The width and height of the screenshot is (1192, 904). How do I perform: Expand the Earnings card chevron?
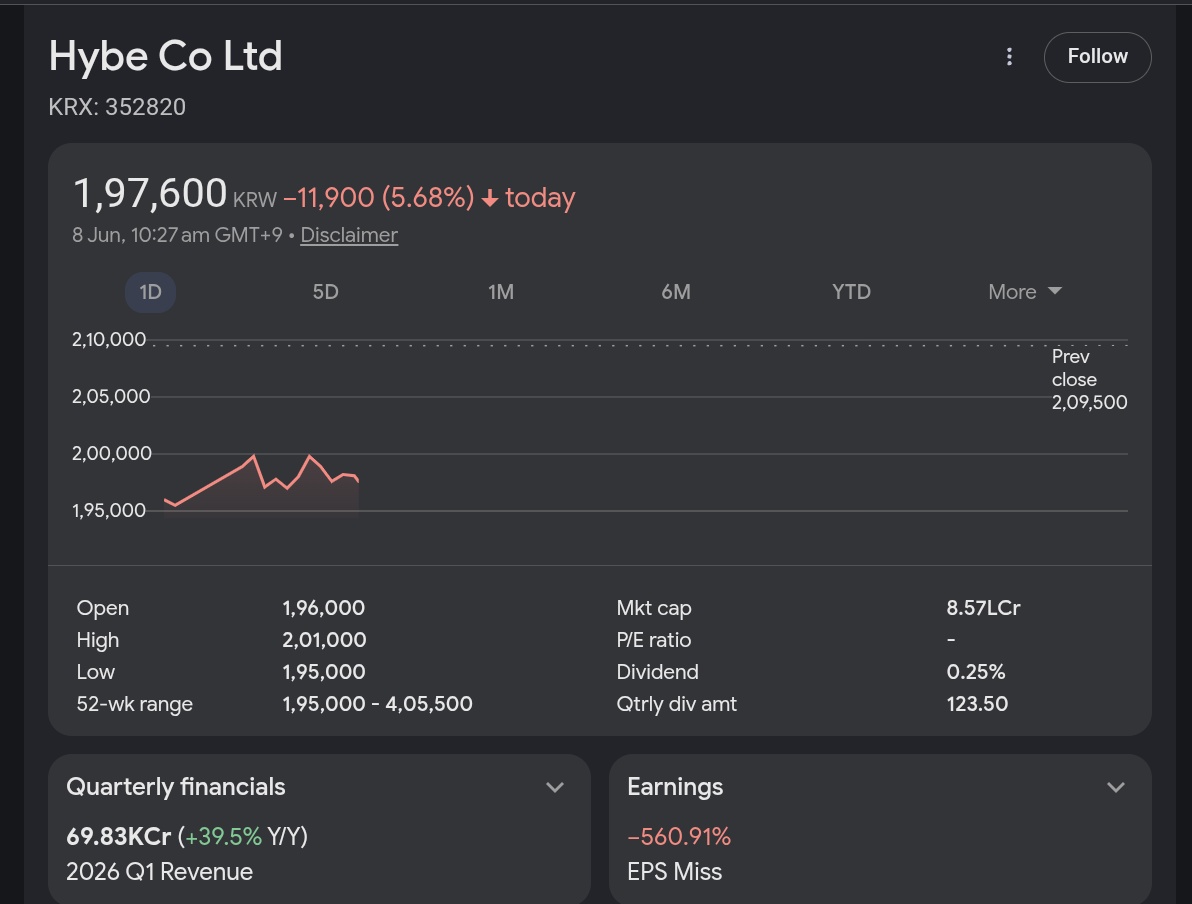pos(1115,788)
